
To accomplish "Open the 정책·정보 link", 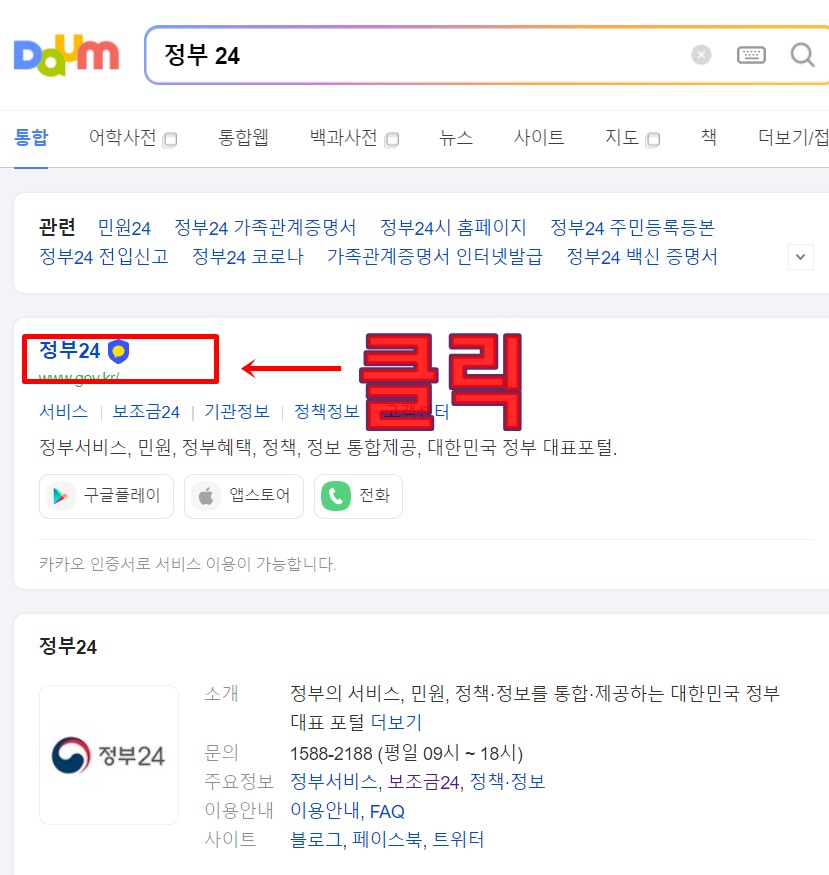I will (507, 781).
